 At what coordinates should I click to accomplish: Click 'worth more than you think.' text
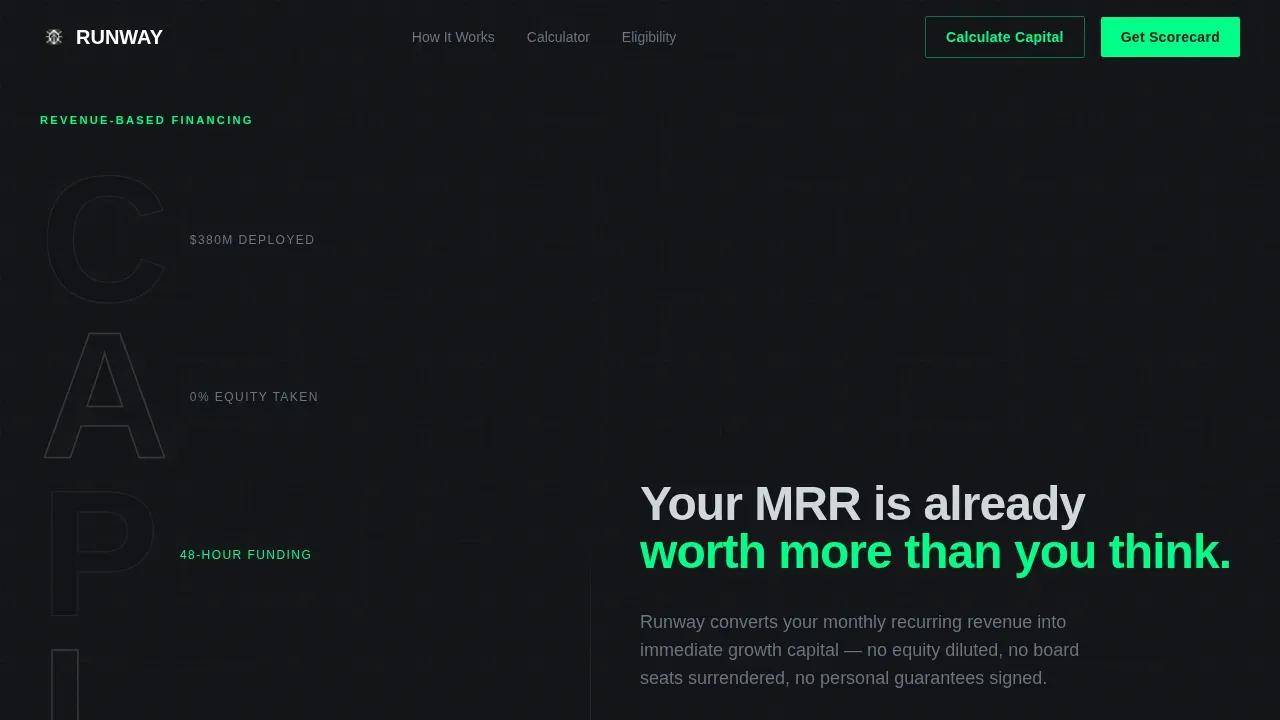click(935, 552)
